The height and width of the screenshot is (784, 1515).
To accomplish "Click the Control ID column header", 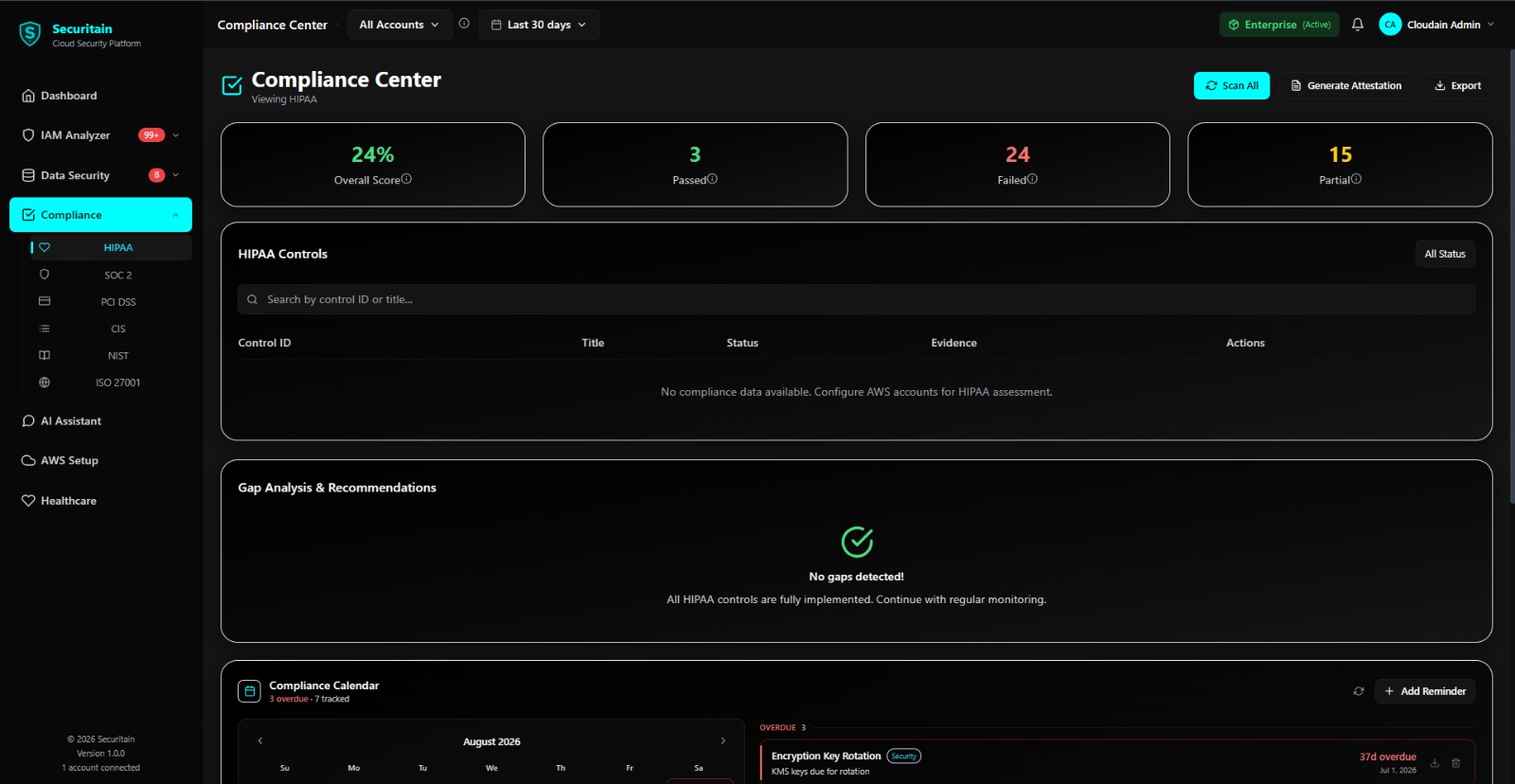I will (x=264, y=343).
